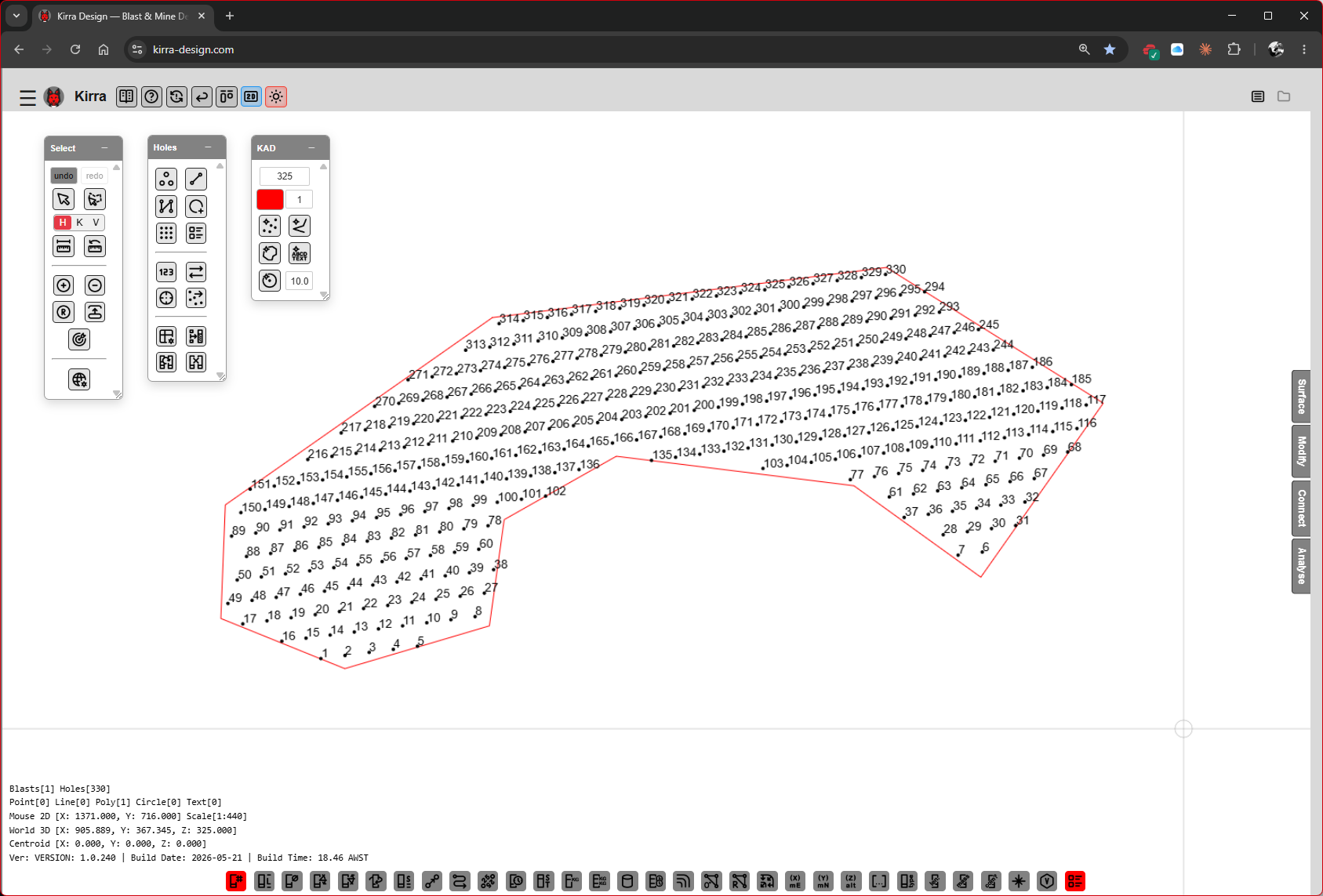Open the Analyse side tab
The height and width of the screenshot is (896, 1323).
[x=1301, y=566]
